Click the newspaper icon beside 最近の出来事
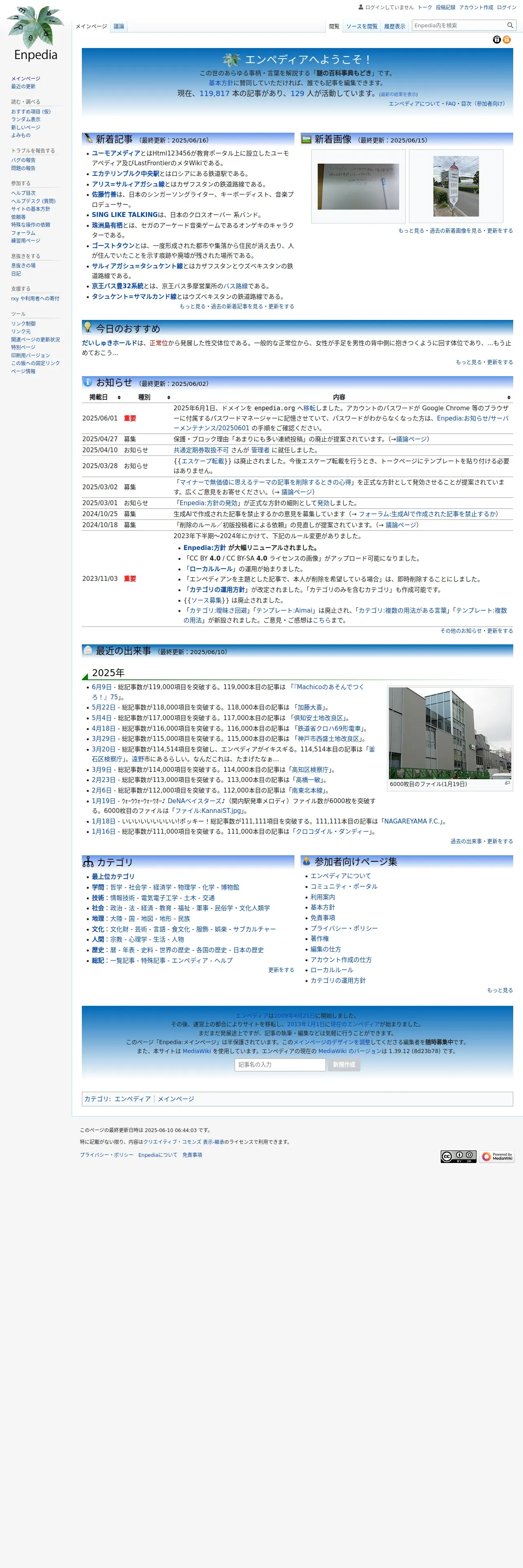The height and width of the screenshot is (1568, 523). pos(88,650)
